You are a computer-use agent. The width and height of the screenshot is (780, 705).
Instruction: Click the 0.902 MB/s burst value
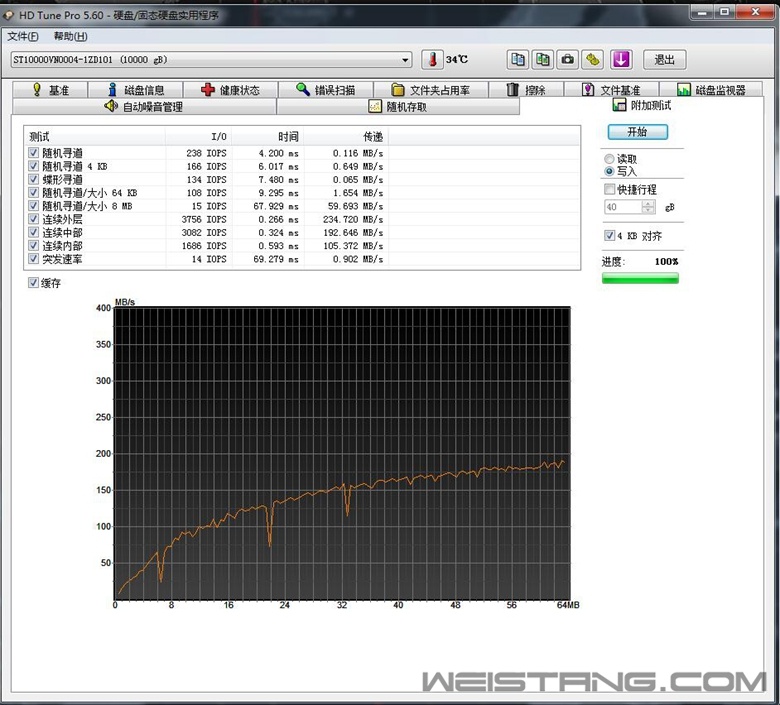click(358, 259)
